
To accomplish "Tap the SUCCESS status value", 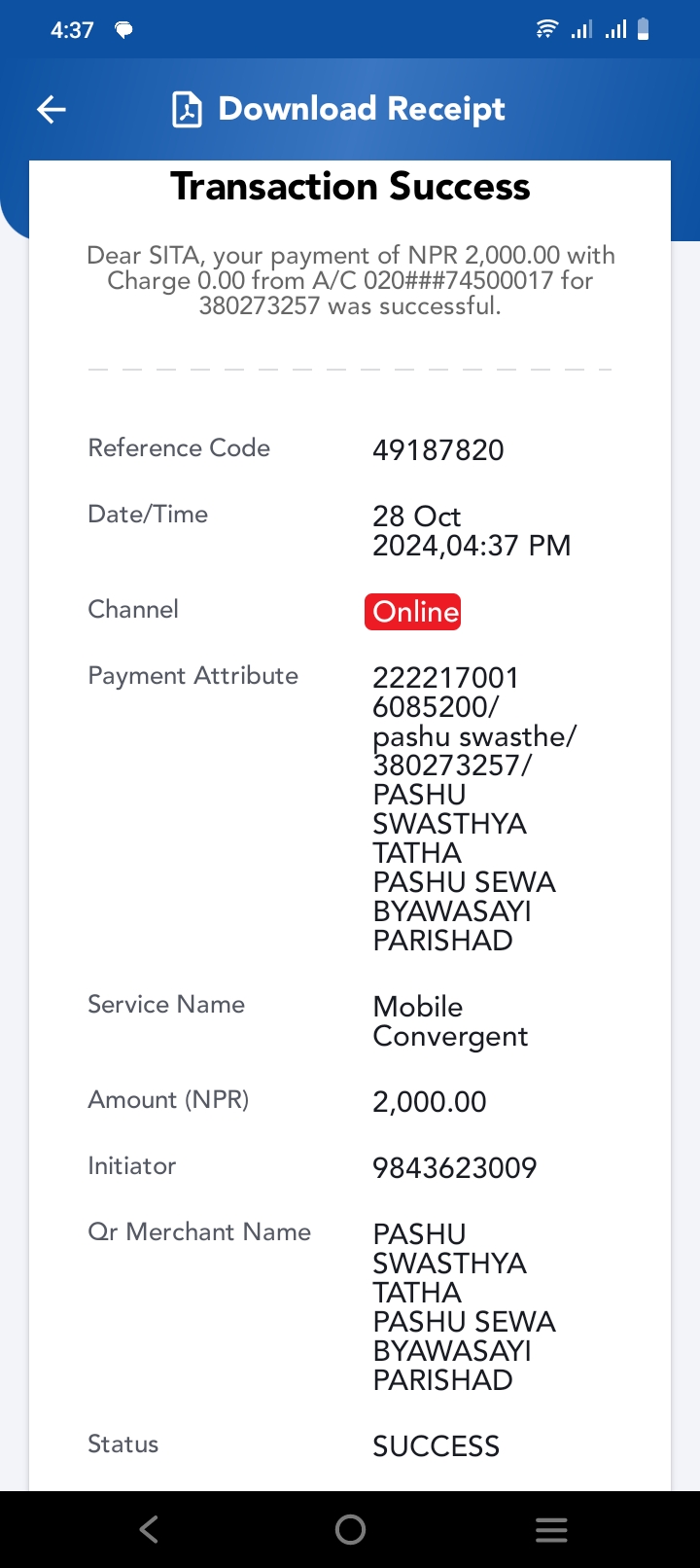I will point(437,1446).
